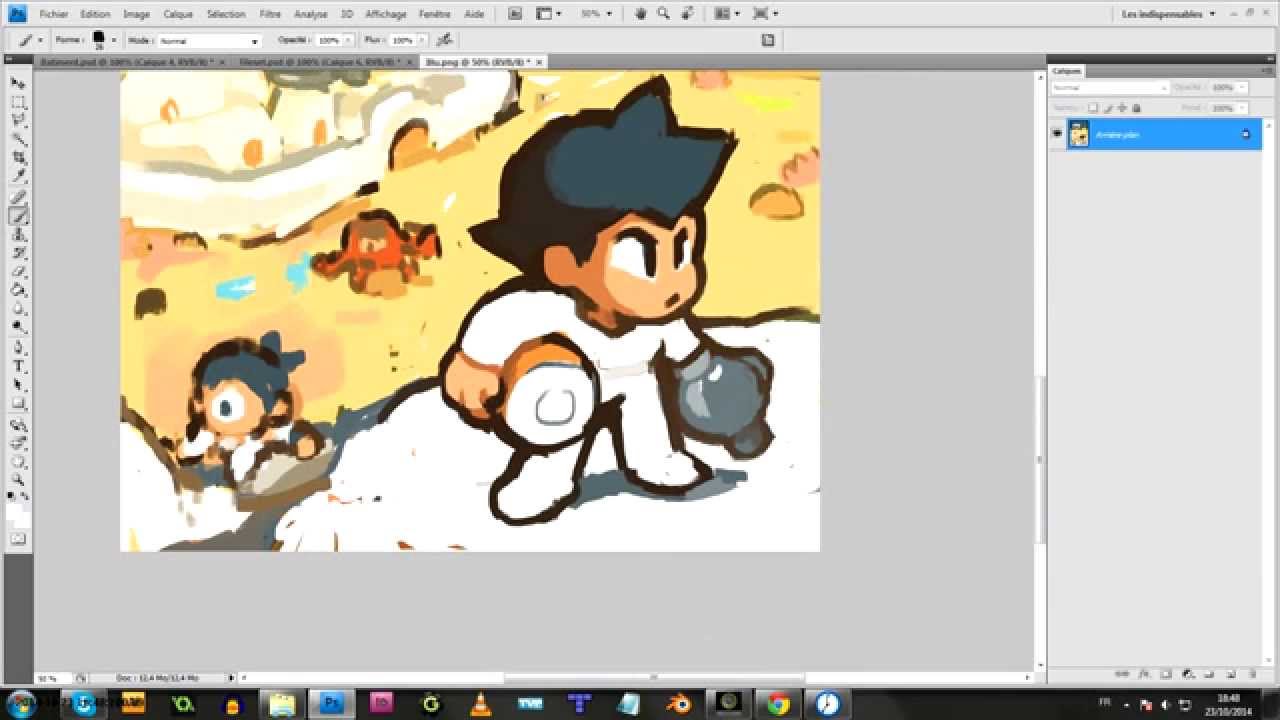Select the Quick Selection tool
1280x720 pixels.
coord(18,140)
